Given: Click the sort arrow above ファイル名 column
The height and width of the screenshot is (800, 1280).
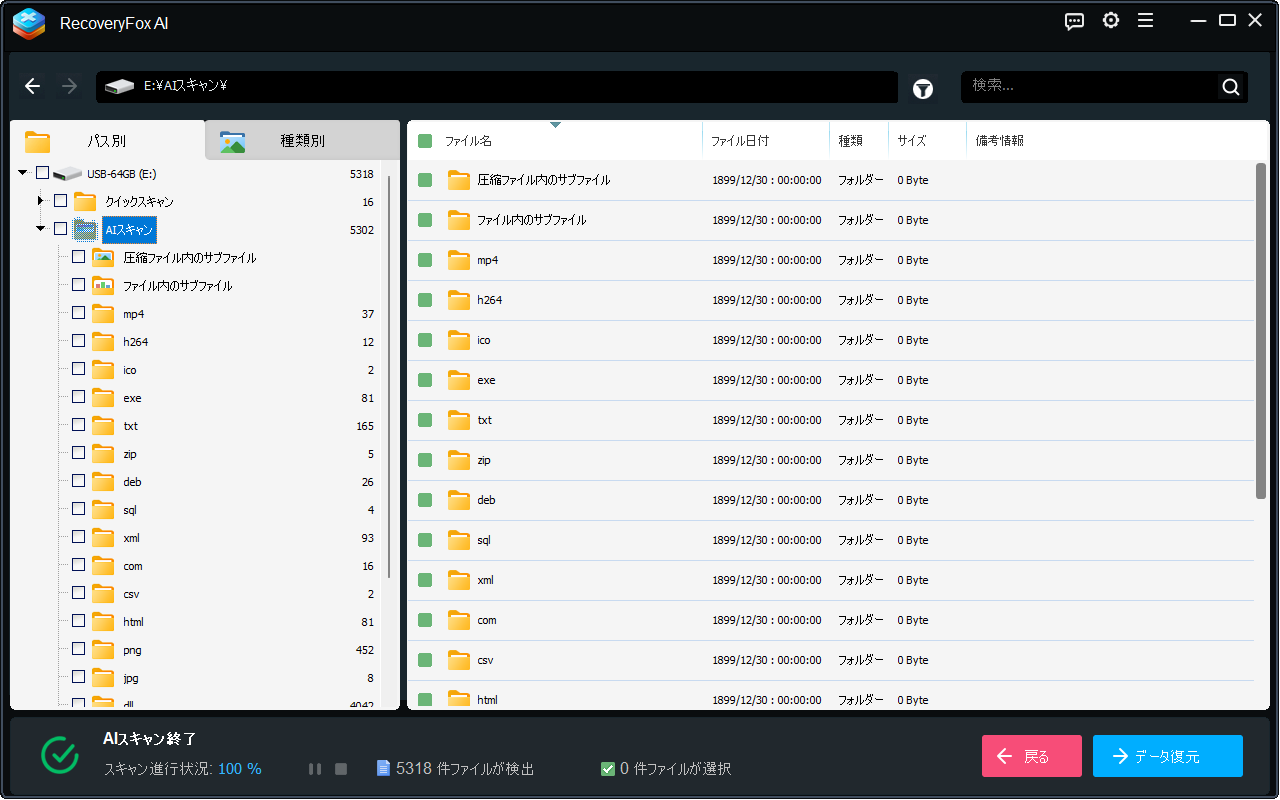Looking at the screenshot, I should pyautogui.click(x=555, y=125).
